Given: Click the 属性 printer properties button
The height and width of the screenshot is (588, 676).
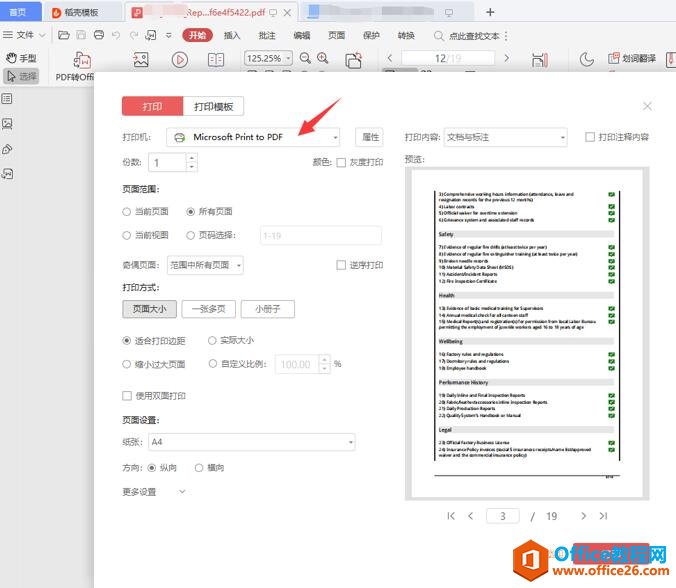Looking at the screenshot, I should tap(370, 137).
